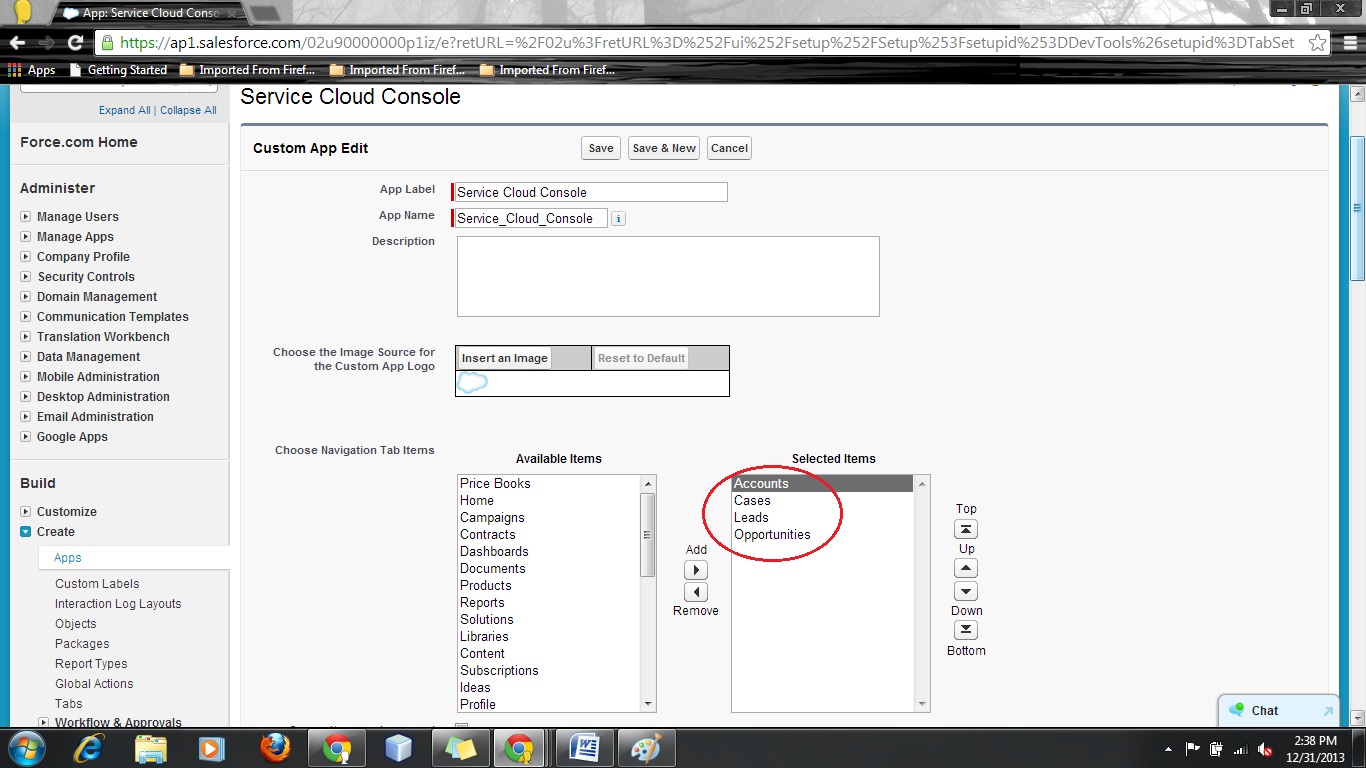Launch Firefox from the taskbar
The width and height of the screenshot is (1366, 768).
click(275, 748)
